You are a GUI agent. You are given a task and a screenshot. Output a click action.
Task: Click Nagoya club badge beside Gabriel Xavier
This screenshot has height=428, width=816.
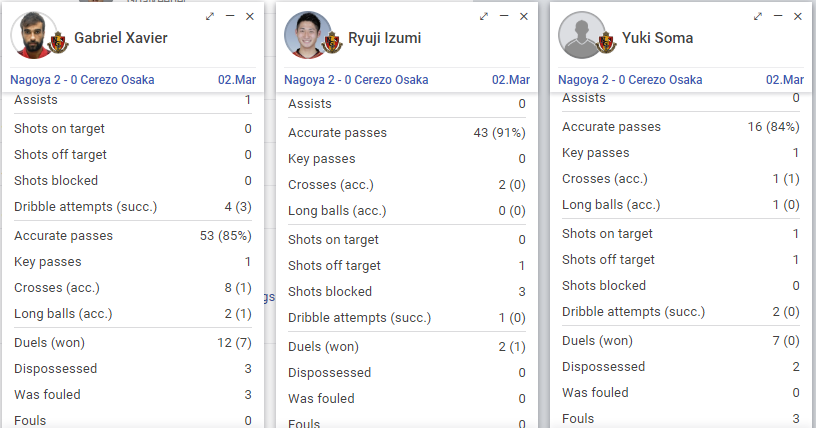click(x=58, y=43)
